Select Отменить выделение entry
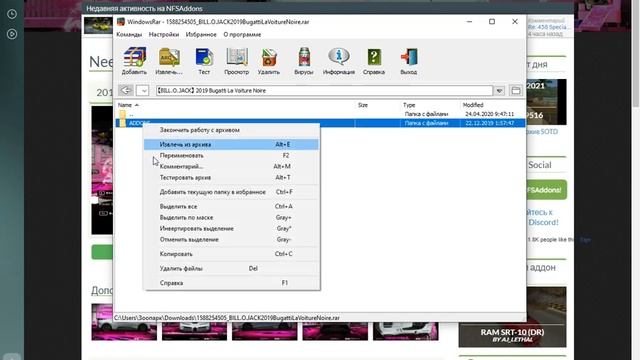This screenshot has height=360, width=640. [x=231, y=240]
